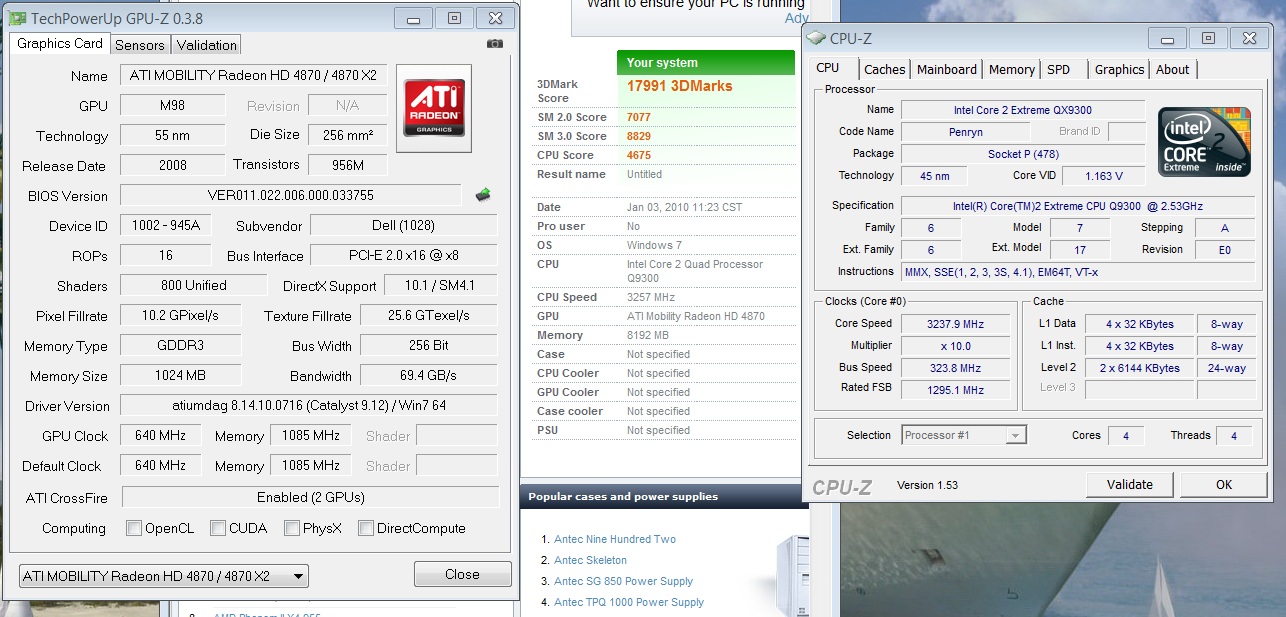Click the Bandwidth 69.4 GB/s value
1286x617 pixels.
click(428, 376)
